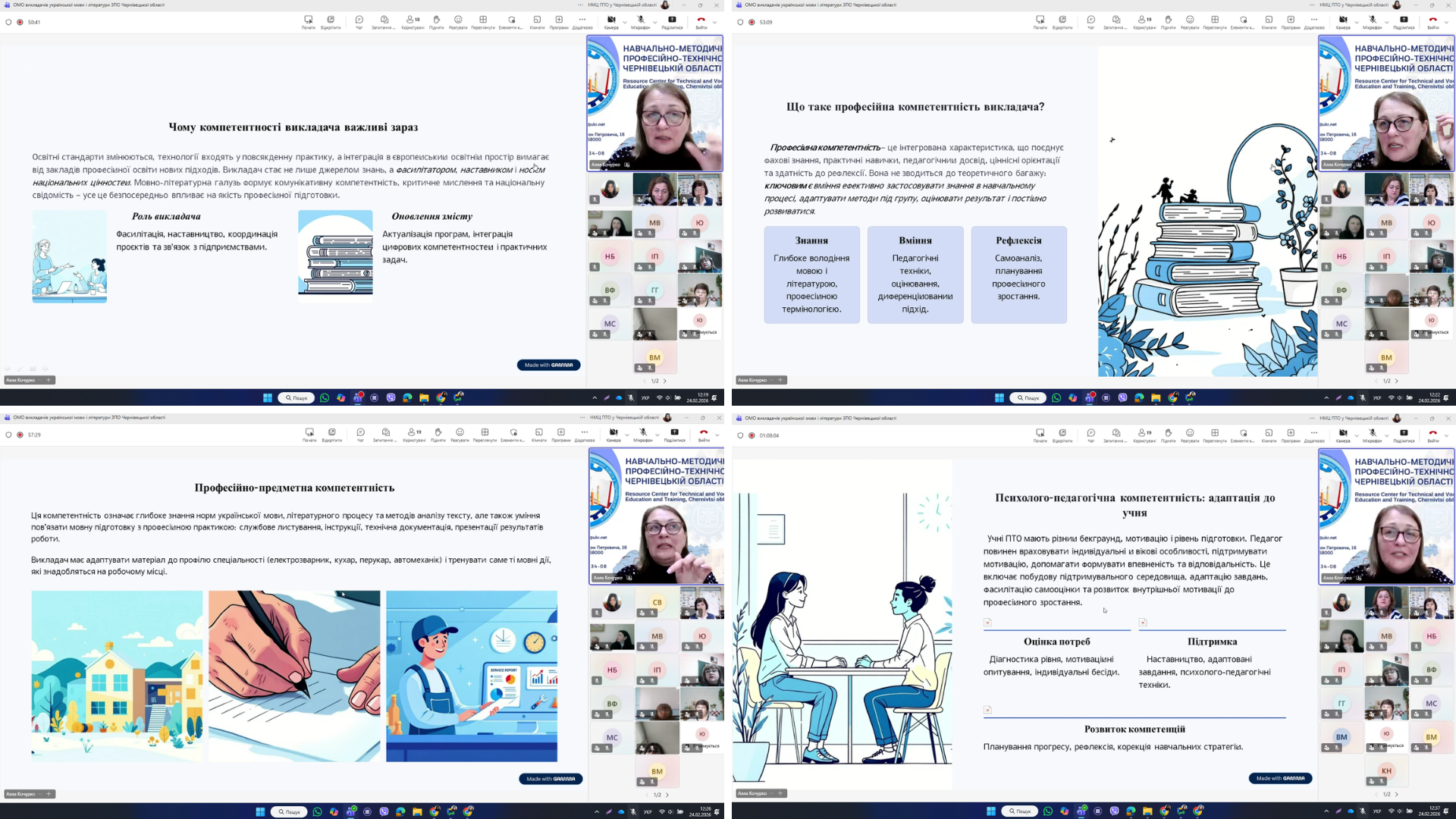
Task: Open Кімнати rooms icon in the 01:08:04 meeting
Action: click(1269, 434)
